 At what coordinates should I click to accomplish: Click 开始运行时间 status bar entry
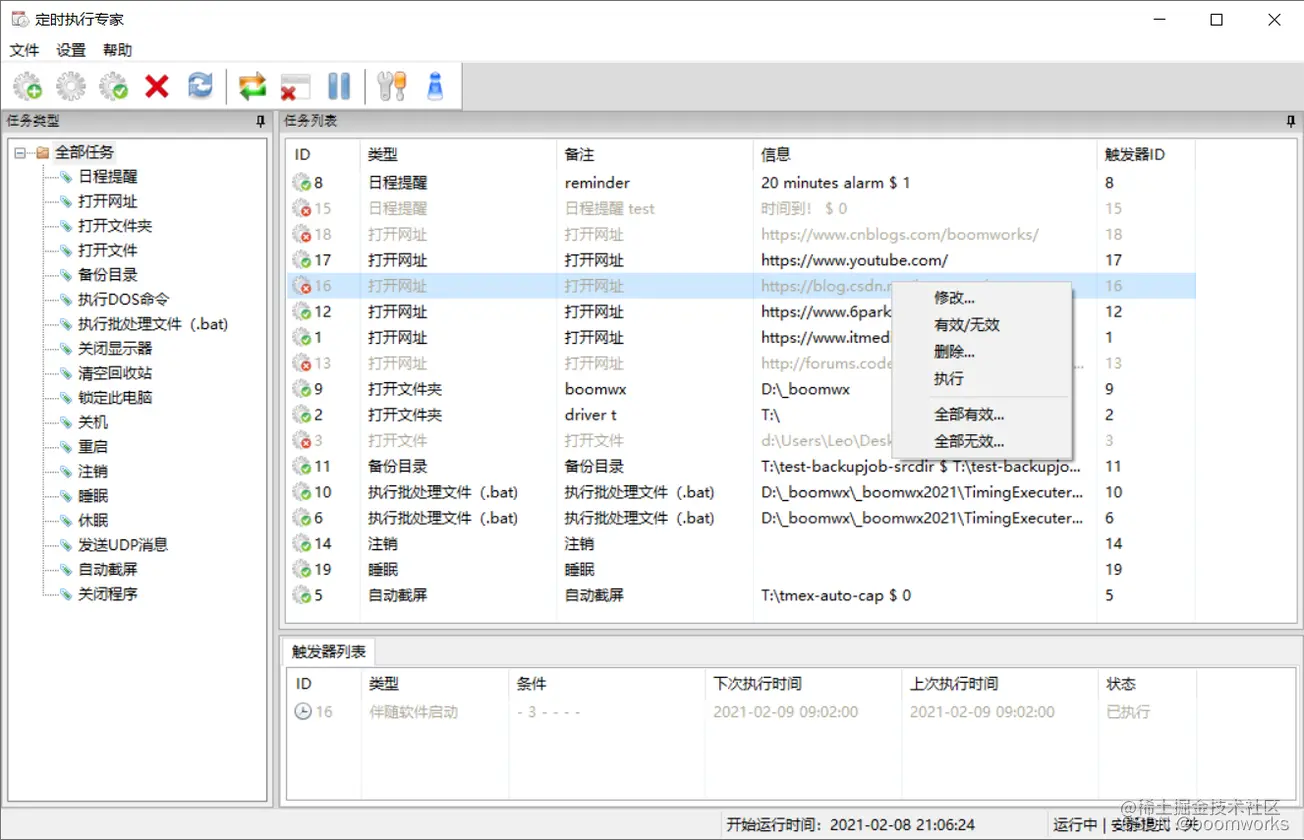point(850,825)
